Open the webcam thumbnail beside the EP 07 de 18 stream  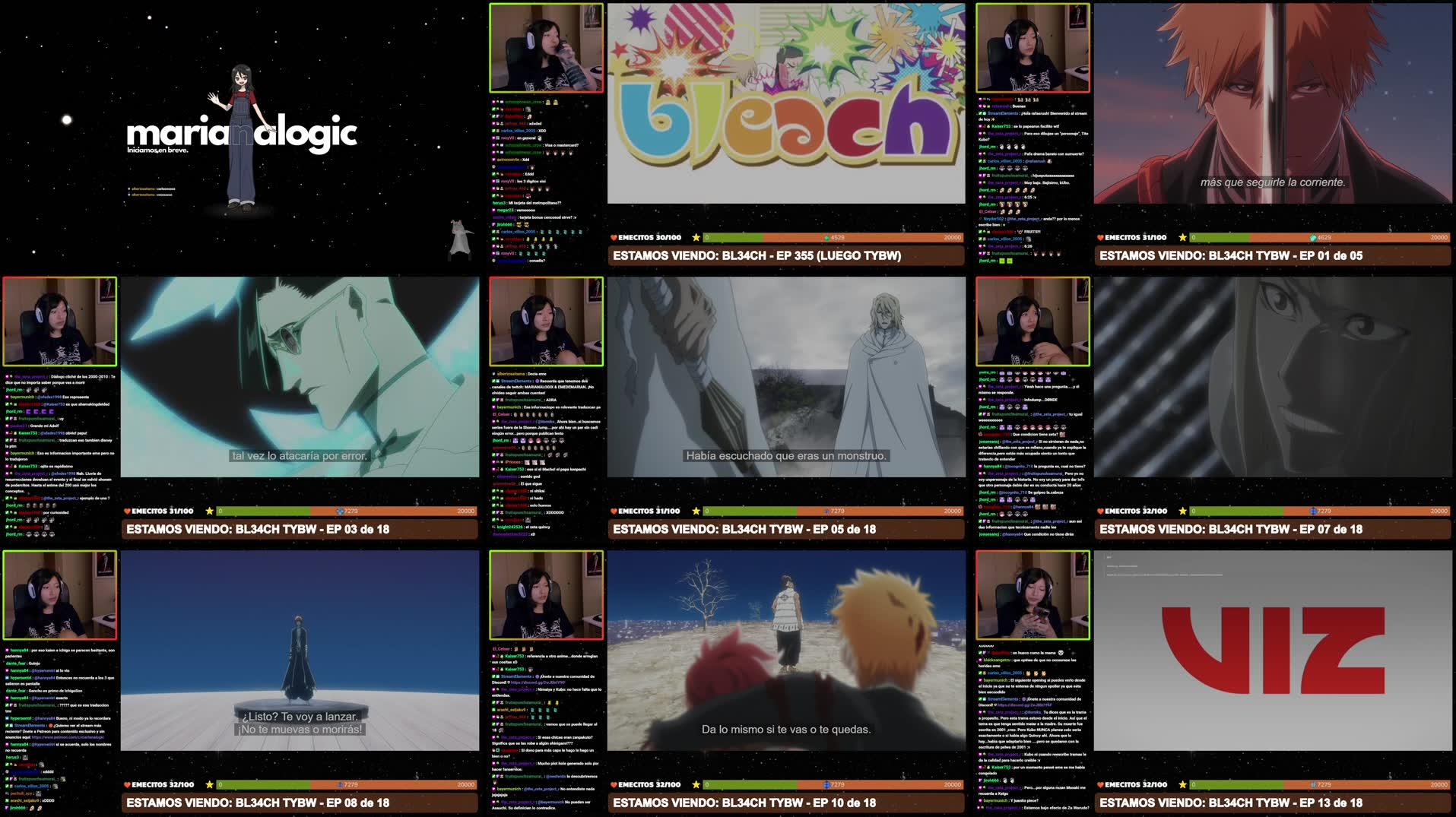(1033, 321)
